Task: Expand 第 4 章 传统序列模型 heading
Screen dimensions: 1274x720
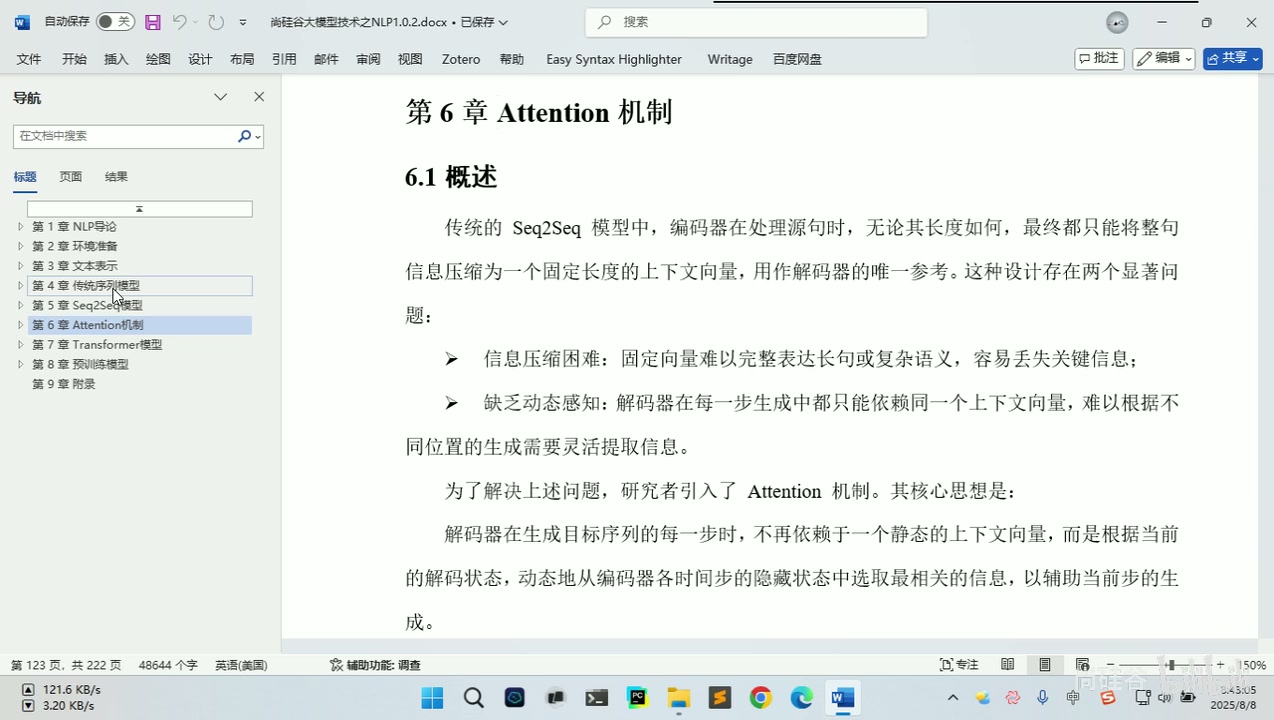Action: pyautogui.click(x=20, y=286)
